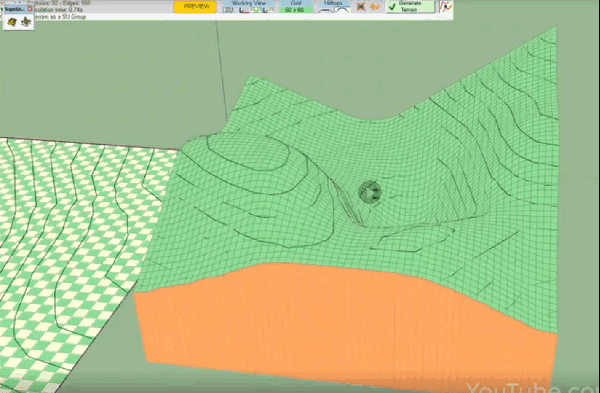Click the yellow PREVIEW button
Image resolution: width=600 pixels, height=393 pixels.
(x=196, y=7)
